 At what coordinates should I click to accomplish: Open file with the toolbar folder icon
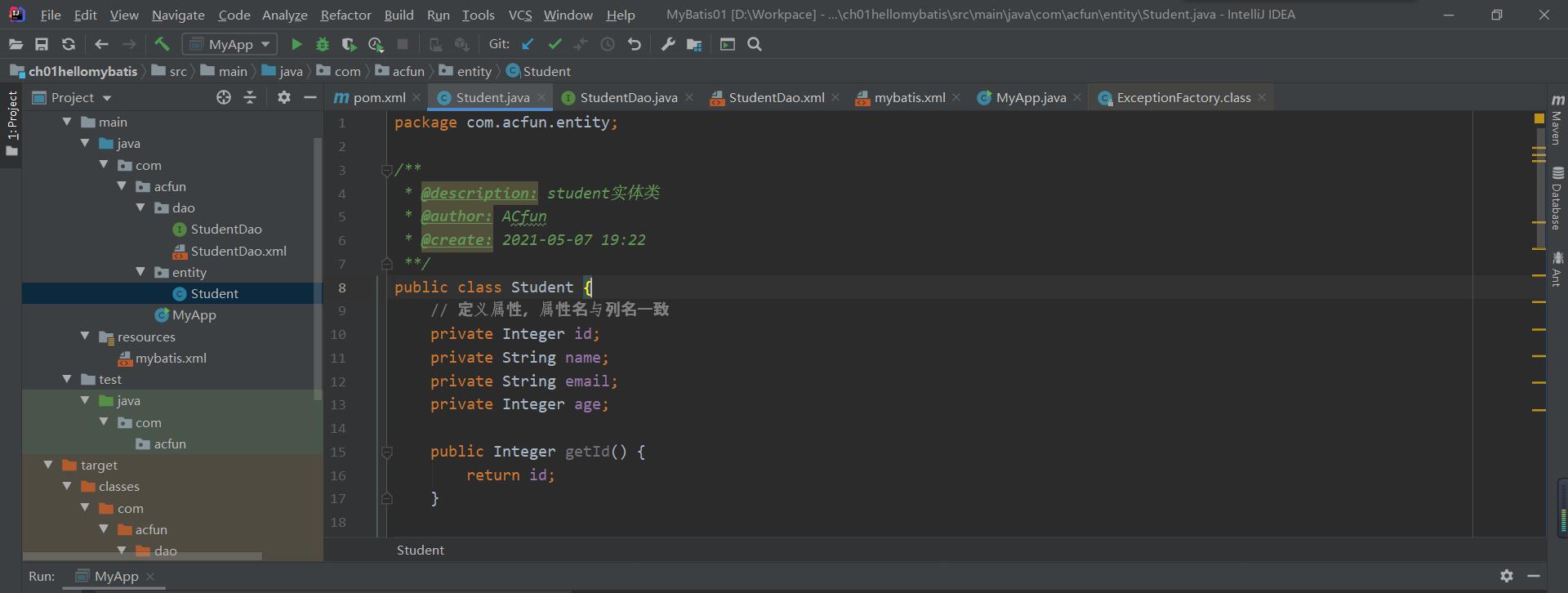pos(16,44)
